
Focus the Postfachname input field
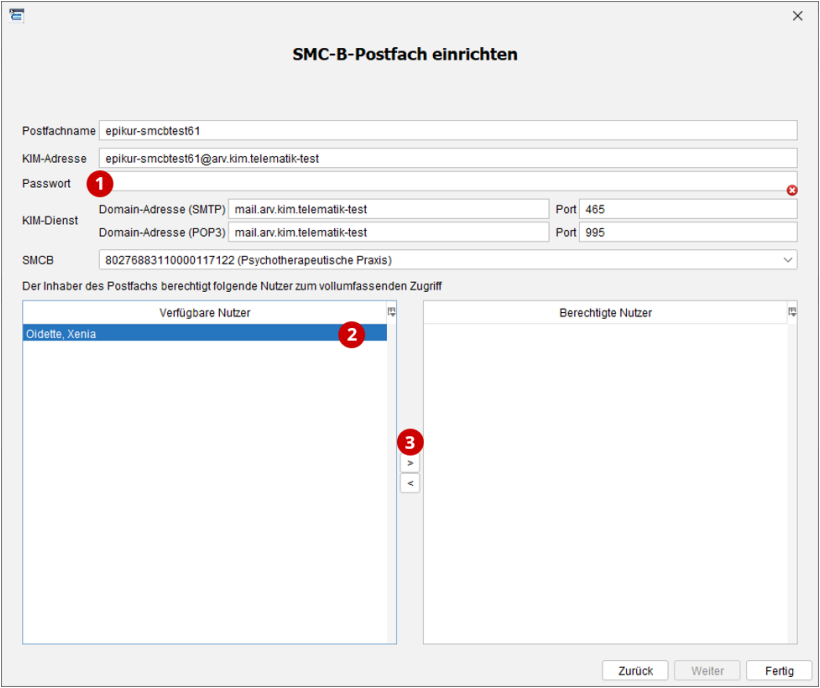pyautogui.click(x=448, y=131)
